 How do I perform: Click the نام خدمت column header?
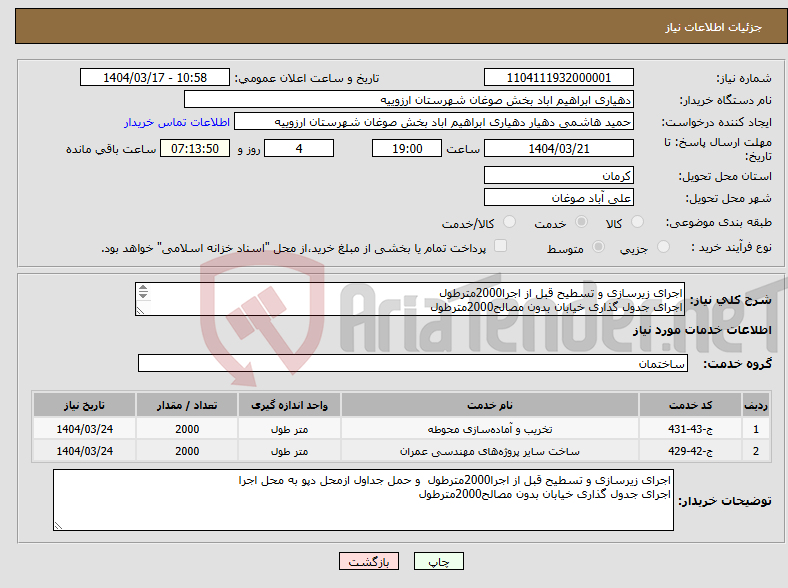(x=489, y=405)
